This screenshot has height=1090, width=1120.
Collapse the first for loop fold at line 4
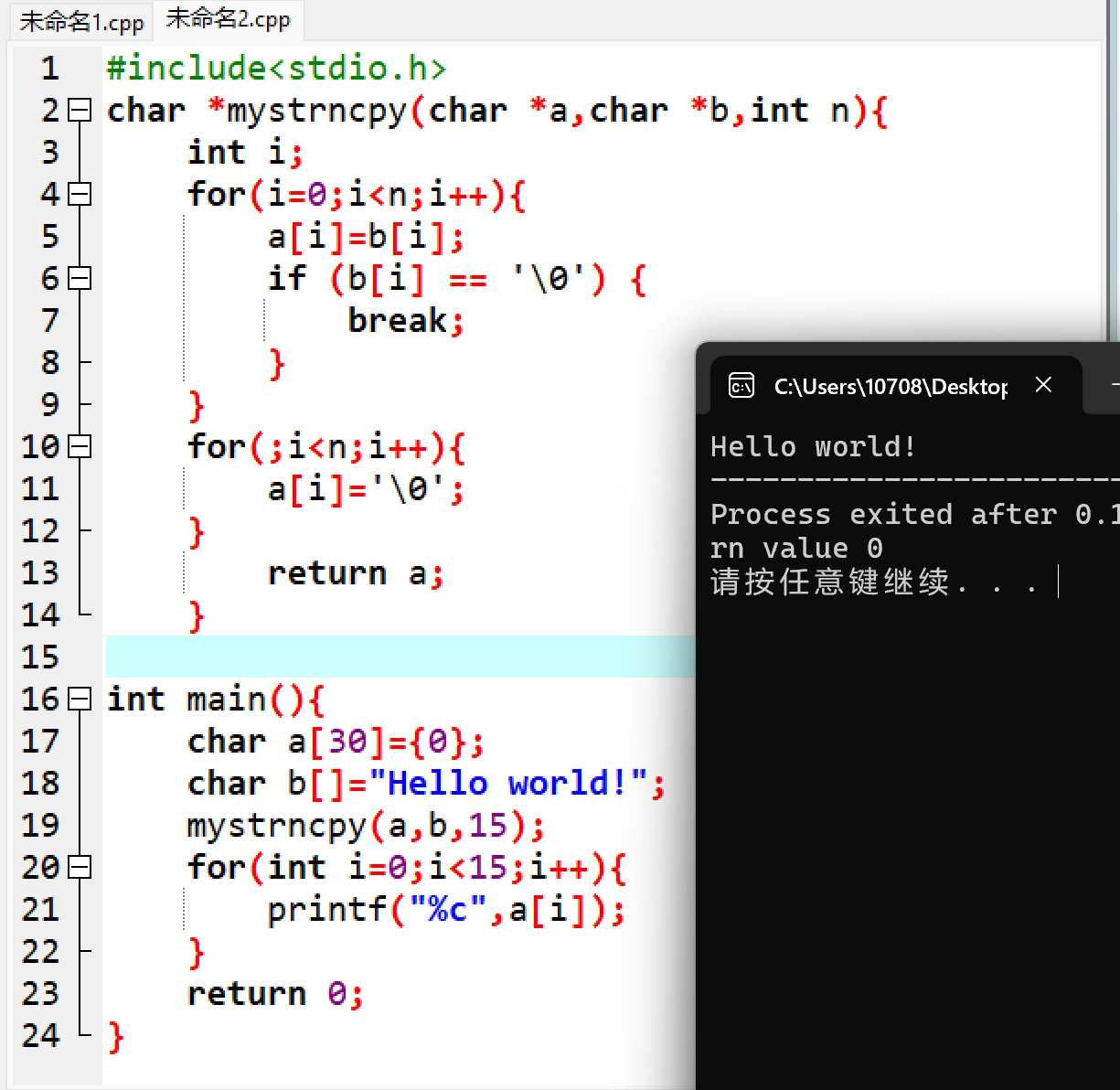pos(80,195)
